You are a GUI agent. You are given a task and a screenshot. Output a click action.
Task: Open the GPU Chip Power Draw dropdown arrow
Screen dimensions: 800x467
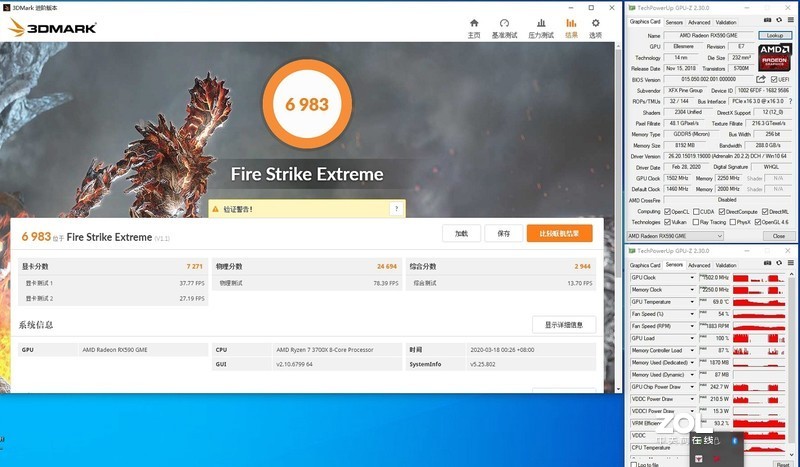(x=692, y=387)
